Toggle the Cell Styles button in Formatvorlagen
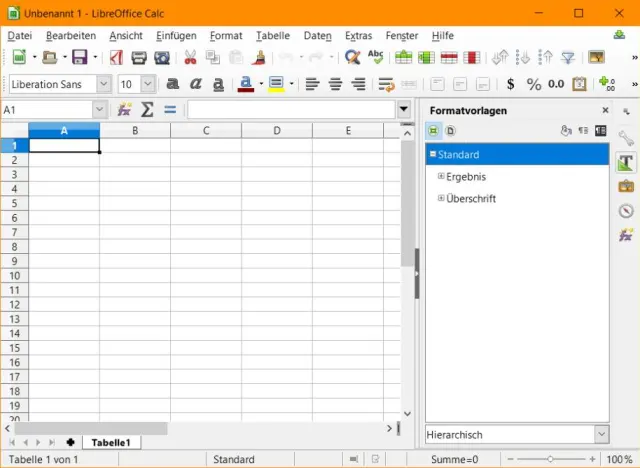The height and width of the screenshot is (468, 640). click(x=434, y=130)
